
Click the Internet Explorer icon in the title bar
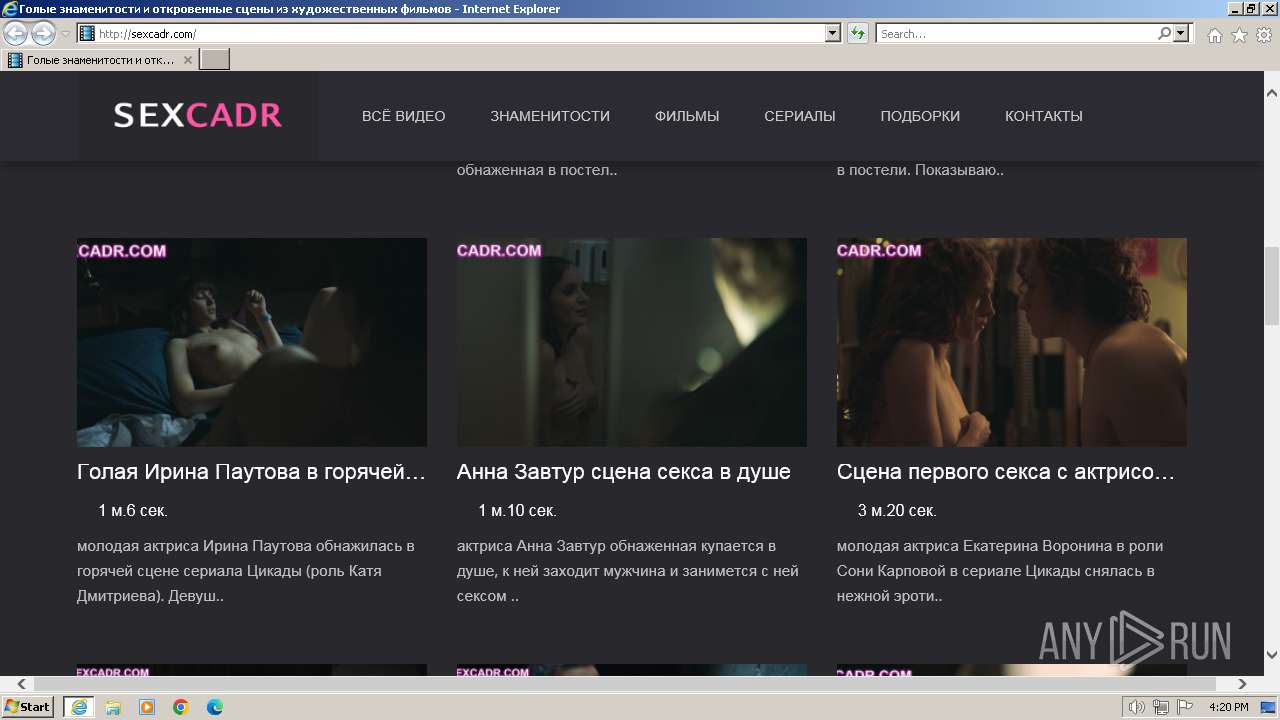pos(10,9)
